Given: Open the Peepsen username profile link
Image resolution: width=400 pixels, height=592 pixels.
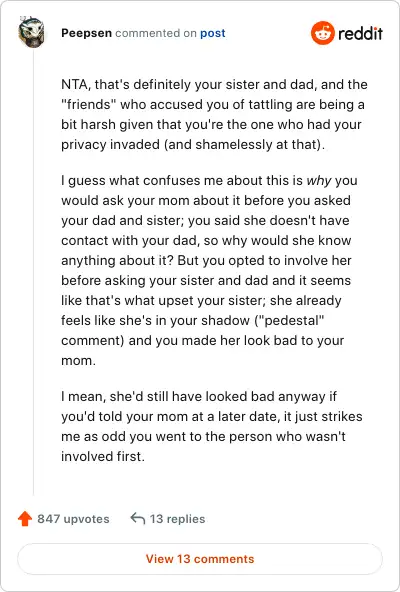Looking at the screenshot, I should [86, 33].
